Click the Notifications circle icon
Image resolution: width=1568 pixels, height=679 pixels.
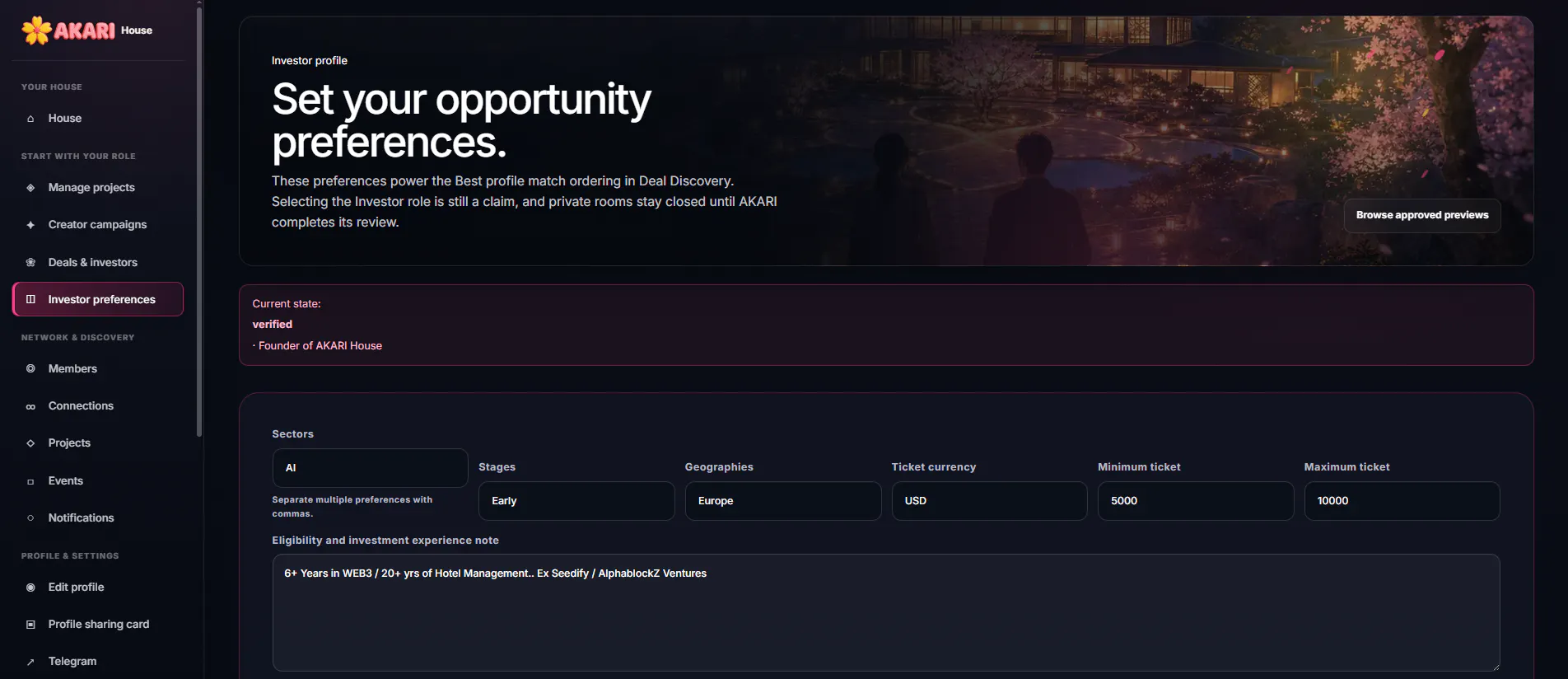coord(30,518)
